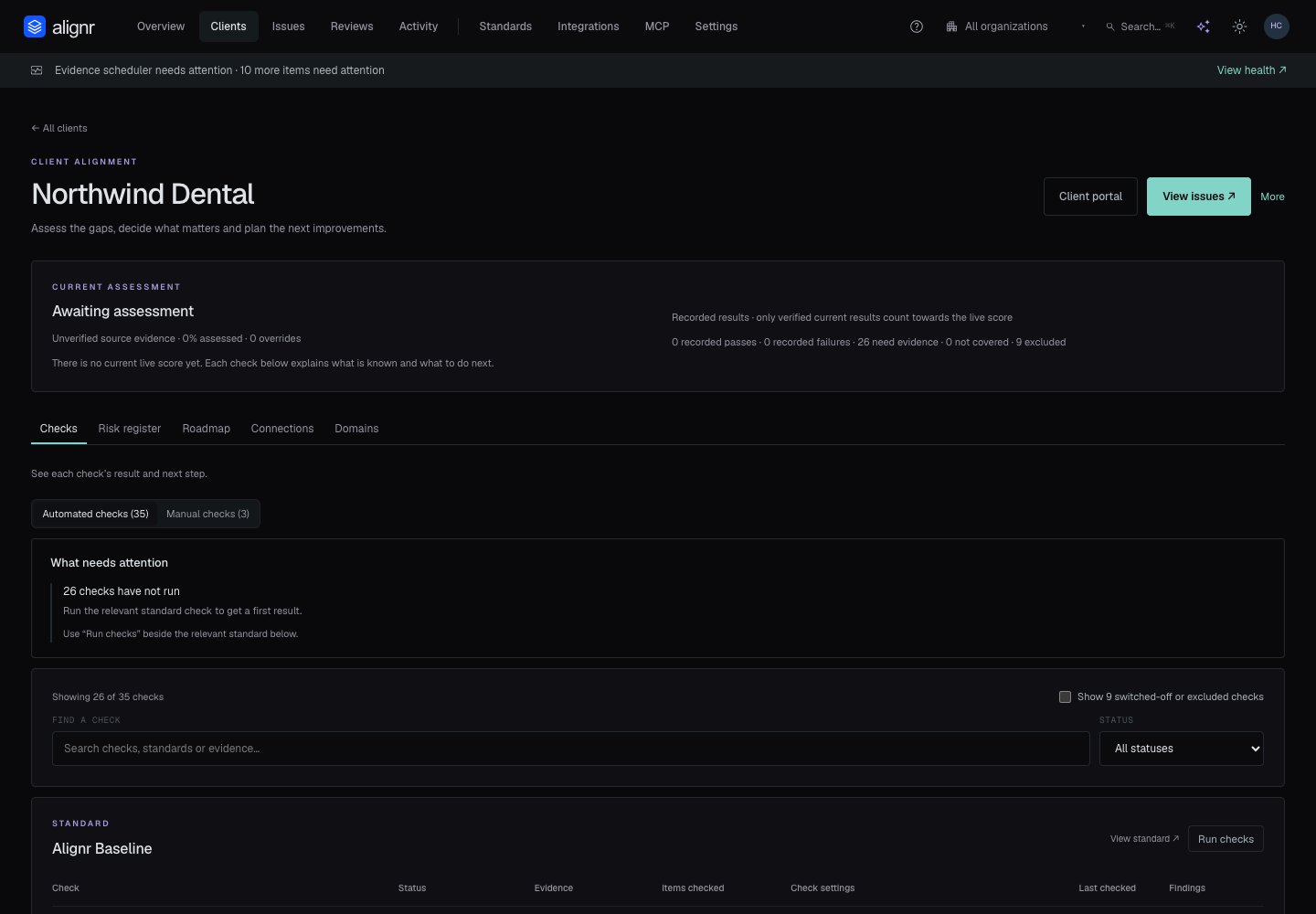Go to the Integrations page
The width and height of the screenshot is (1316, 914).
[589, 27]
